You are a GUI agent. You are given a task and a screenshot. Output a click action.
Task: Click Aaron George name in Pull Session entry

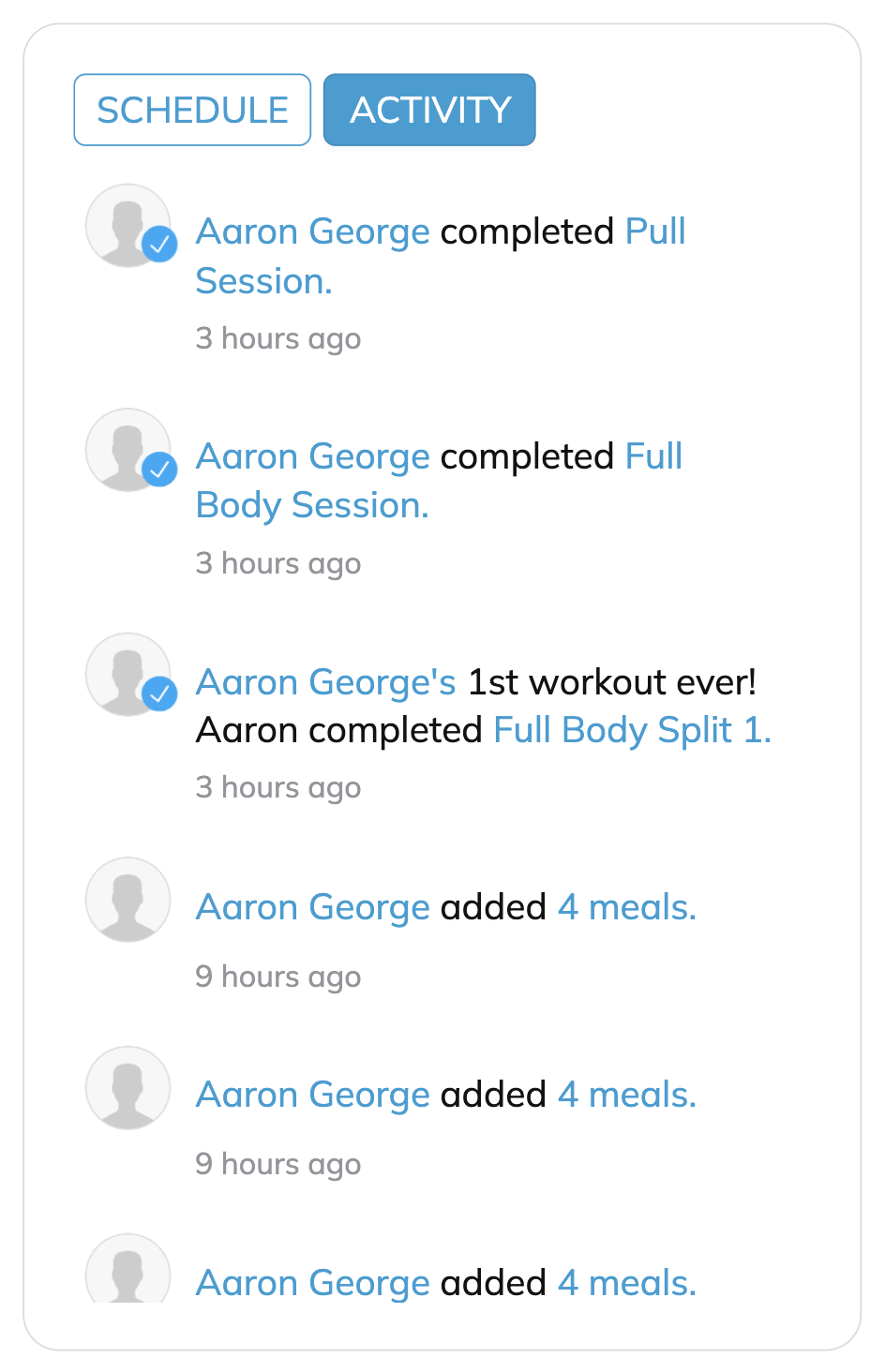pyautogui.click(x=312, y=231)
